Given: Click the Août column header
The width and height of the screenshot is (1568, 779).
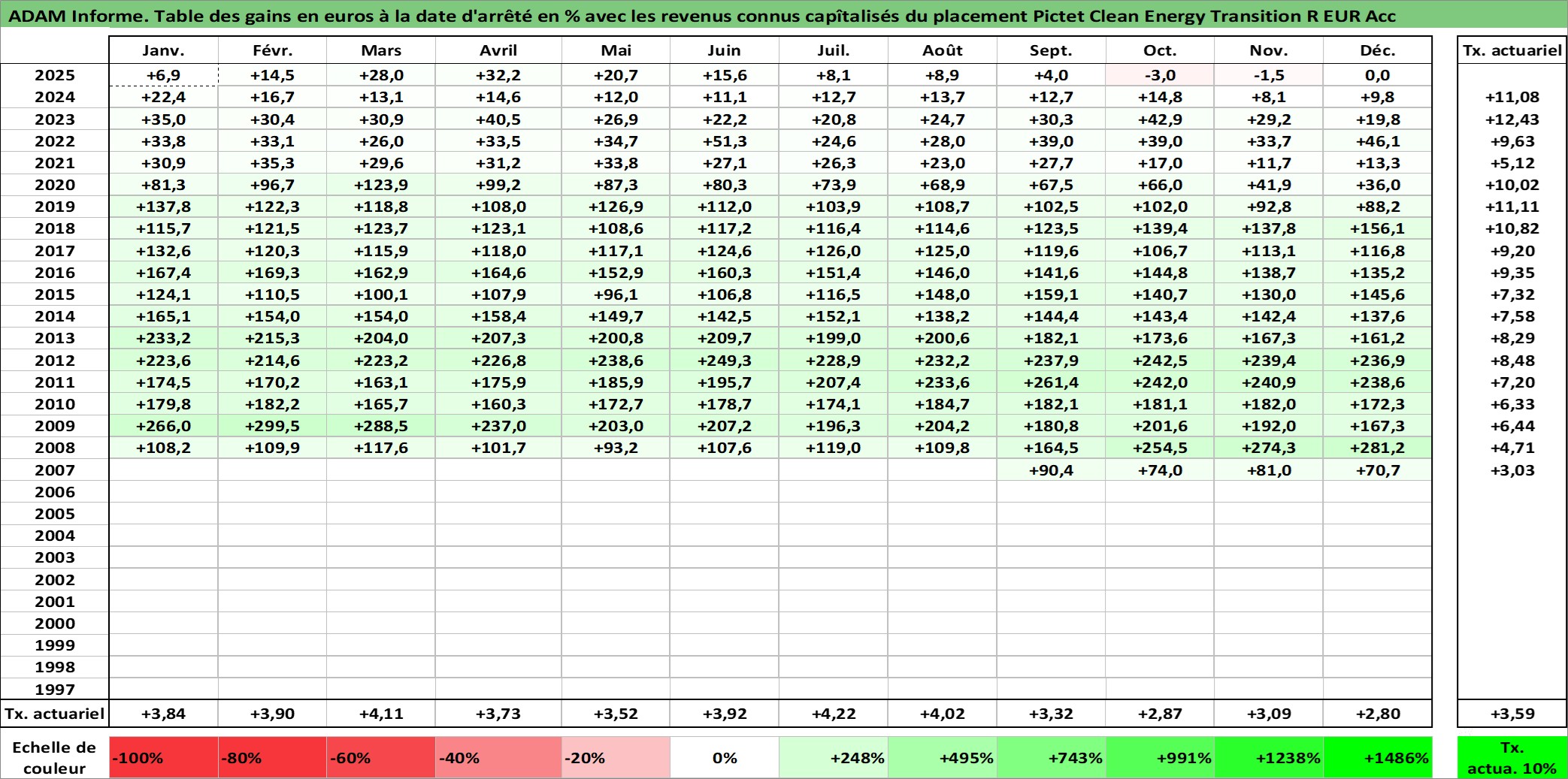Looking at the screenshot, I should point(943,50).
